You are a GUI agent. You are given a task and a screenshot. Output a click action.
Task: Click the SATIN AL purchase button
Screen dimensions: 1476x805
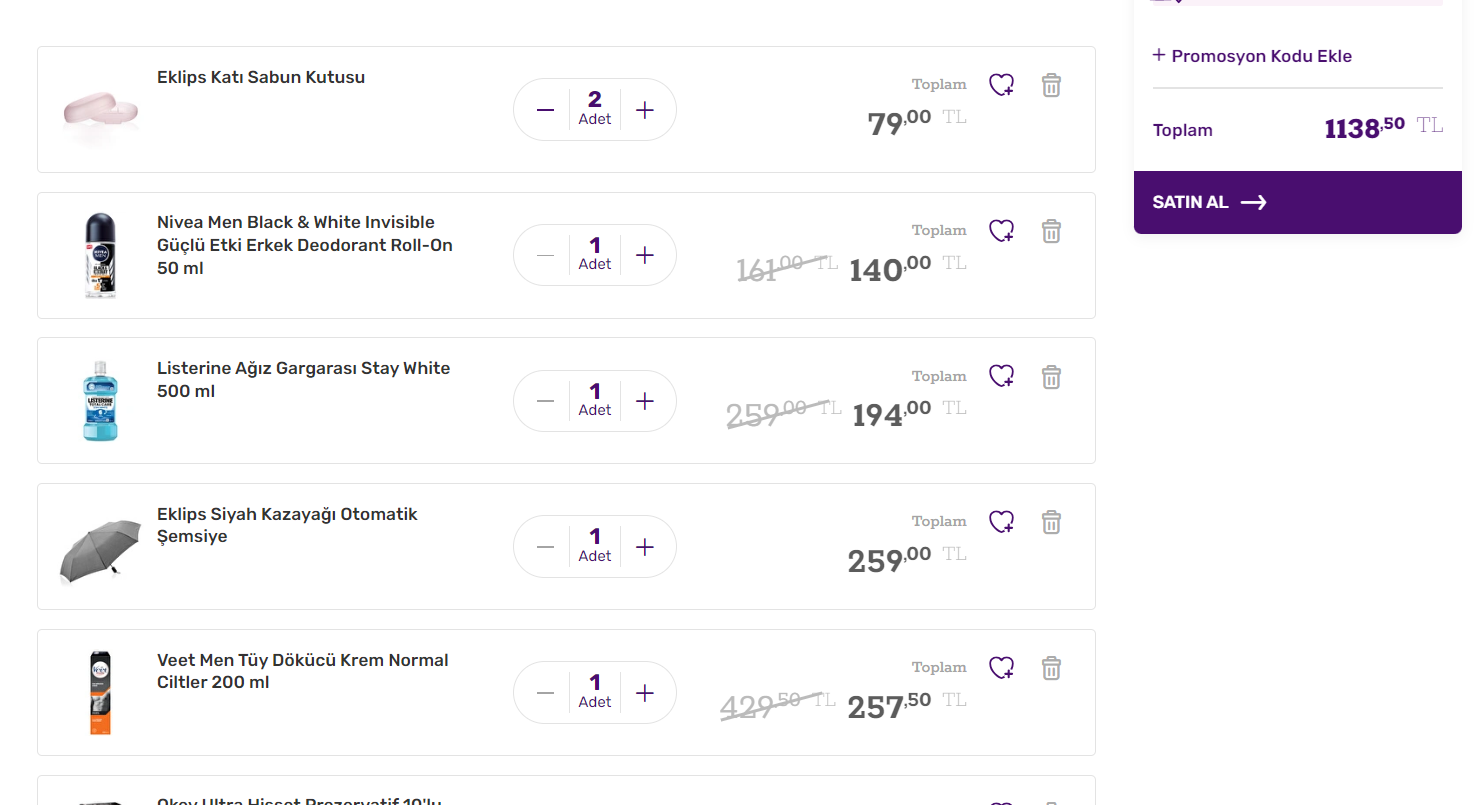pos(1297,202)
